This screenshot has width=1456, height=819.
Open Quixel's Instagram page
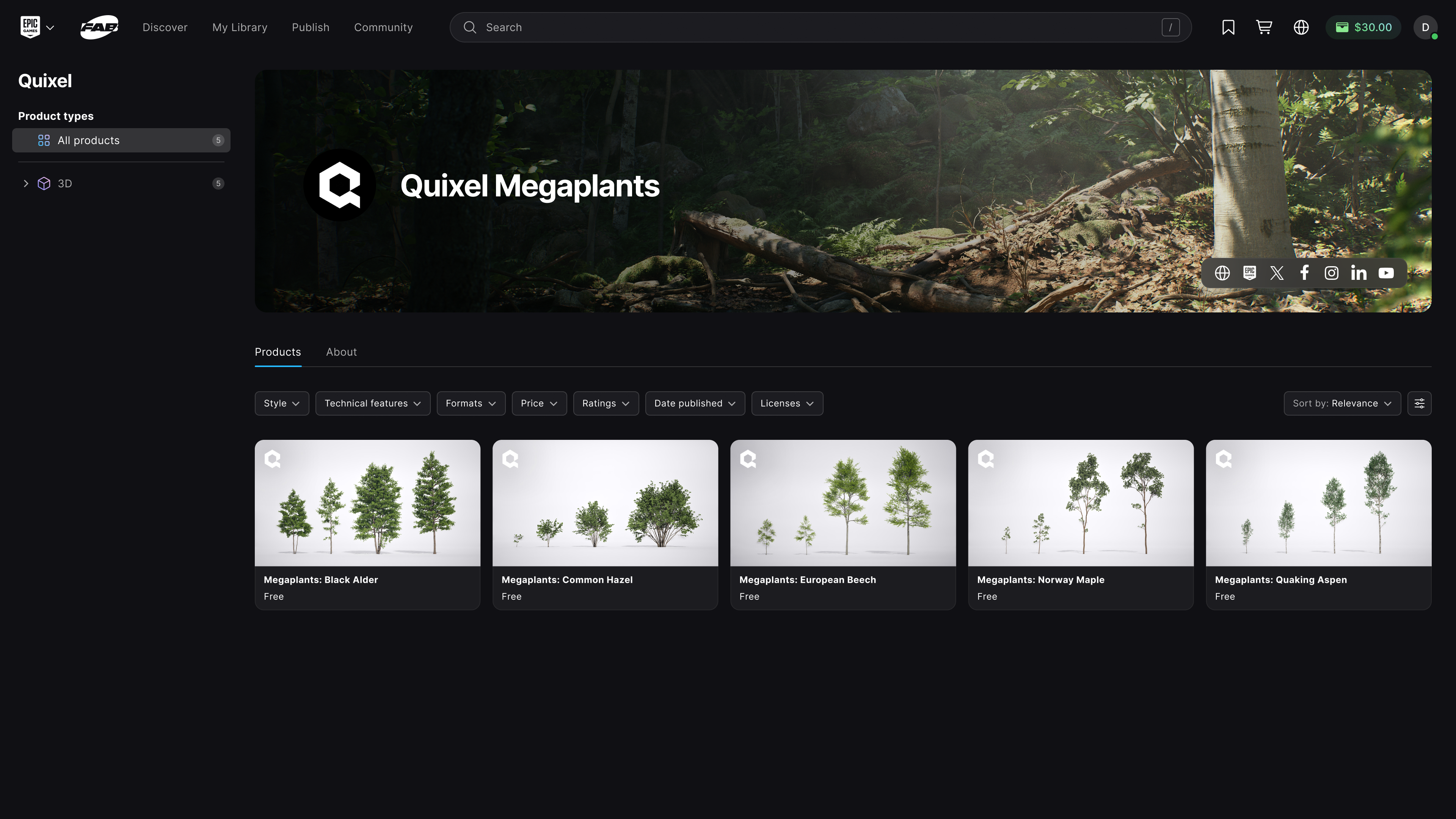[x=1331, y=273]
